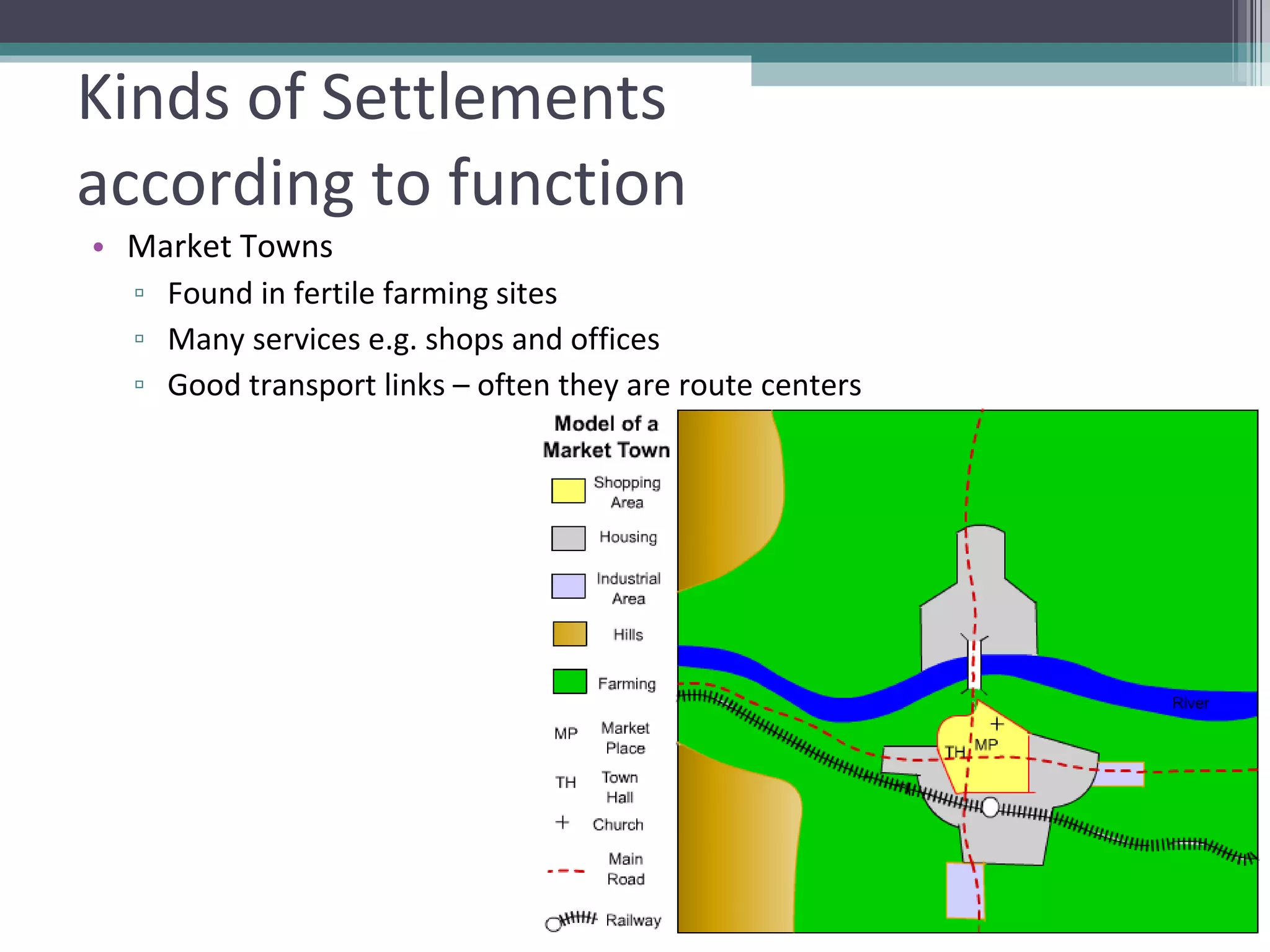
Task: Click 'Many services e.g. shops and offices'
Action: [414, 340]
